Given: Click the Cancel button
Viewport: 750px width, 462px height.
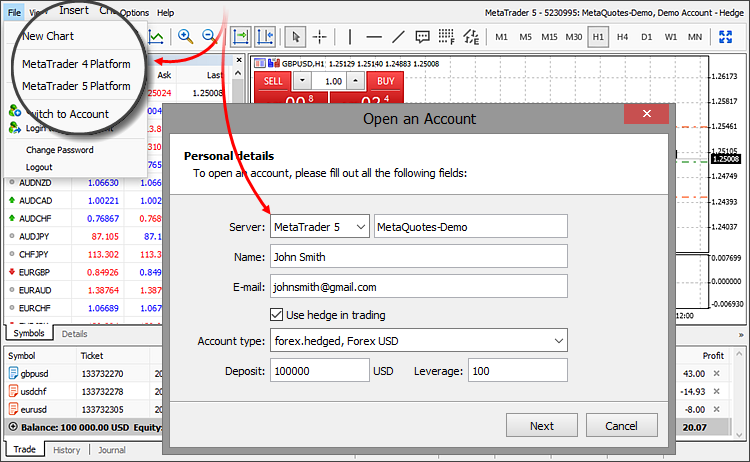Looking at the screenshot, I should [x=621, y=426].
